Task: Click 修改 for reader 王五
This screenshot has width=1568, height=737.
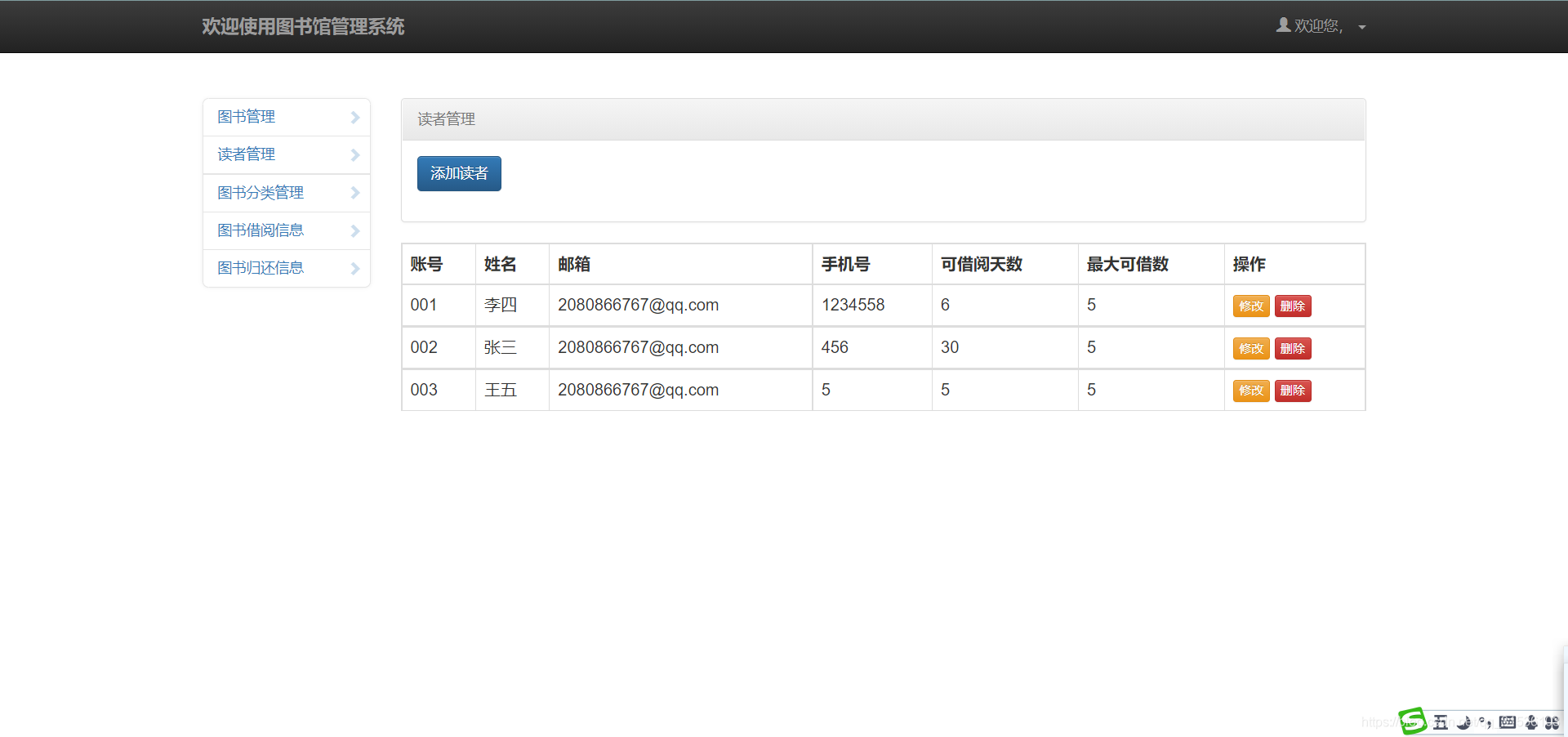Action: [x=1251, y=391]
